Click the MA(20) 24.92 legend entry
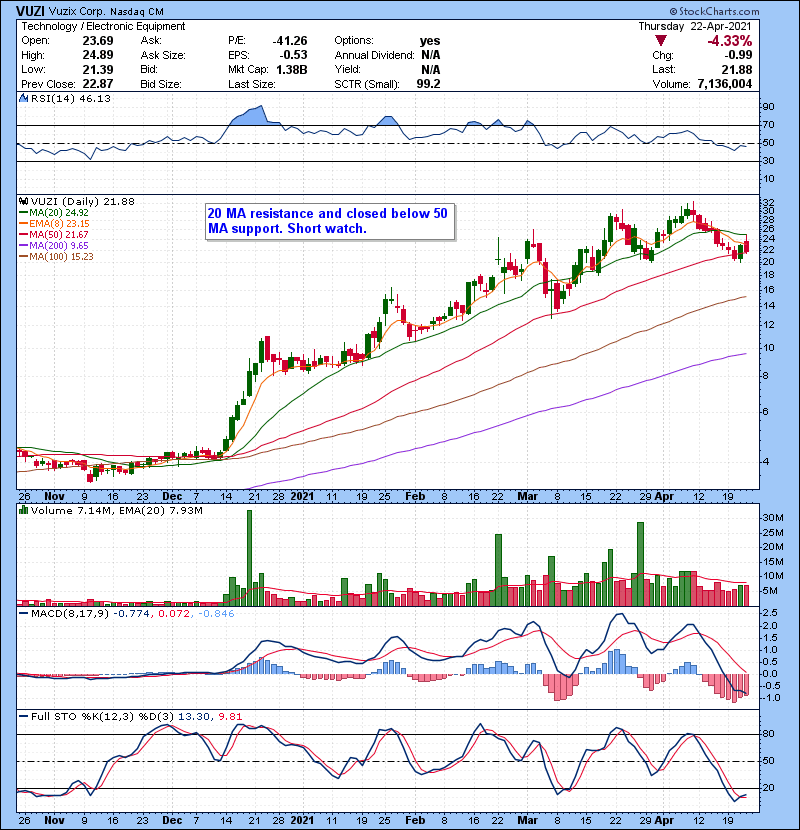 pyautogui.click(x=53, y=213)
